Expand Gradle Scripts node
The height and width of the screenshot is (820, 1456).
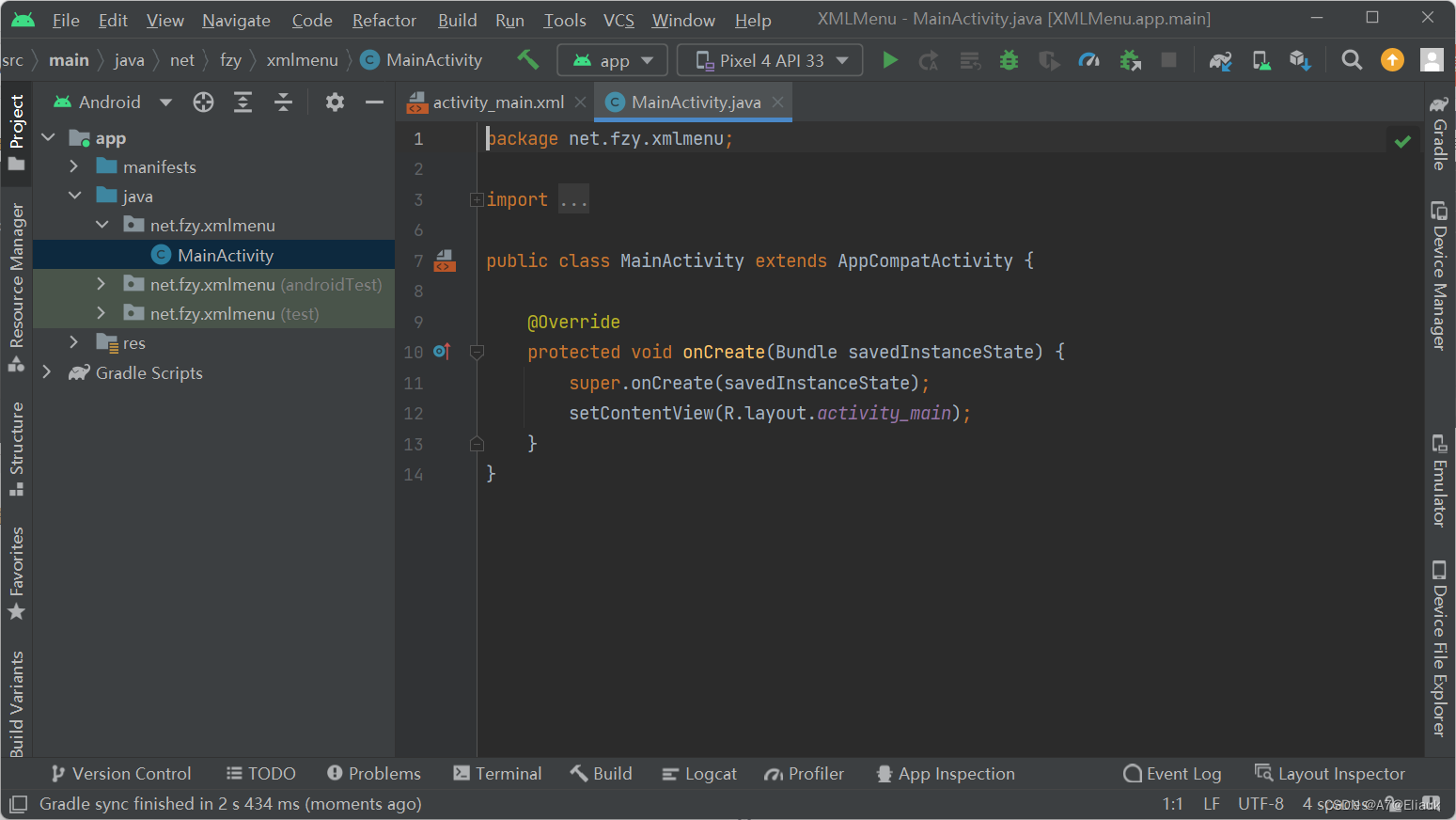coord(47,372)
